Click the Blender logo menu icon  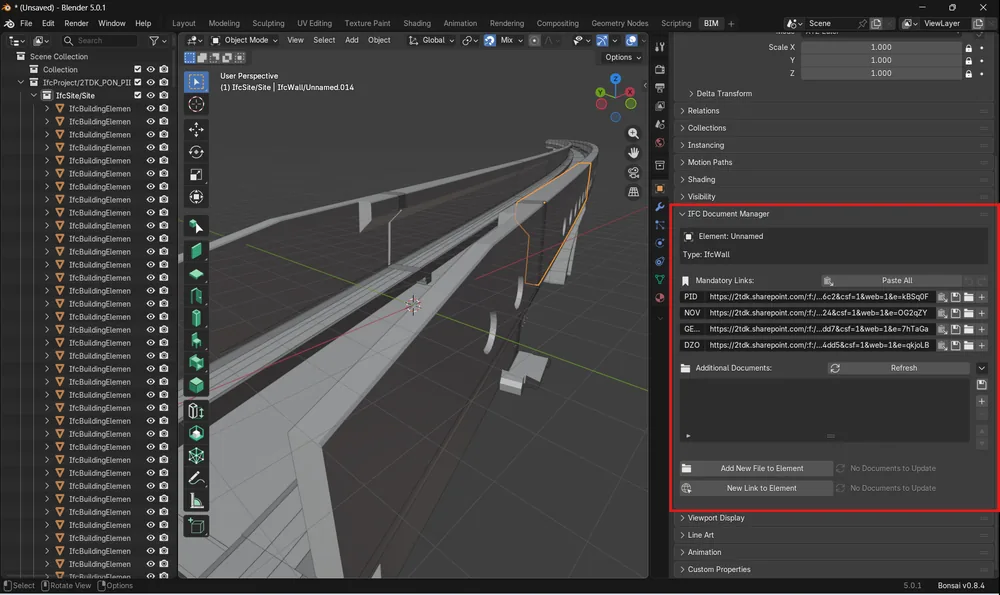(x=9, y=24)
